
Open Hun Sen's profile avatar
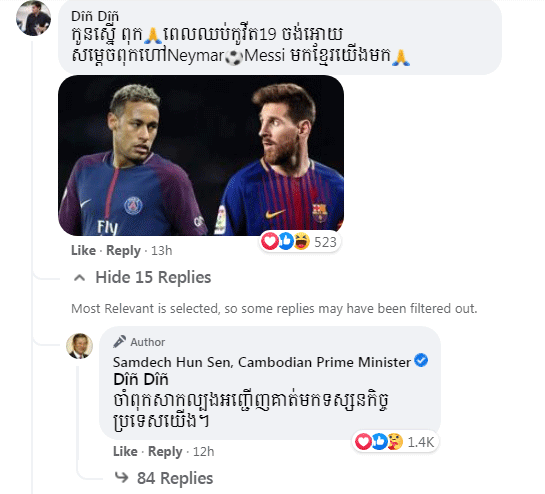click(x=80, y=346)
